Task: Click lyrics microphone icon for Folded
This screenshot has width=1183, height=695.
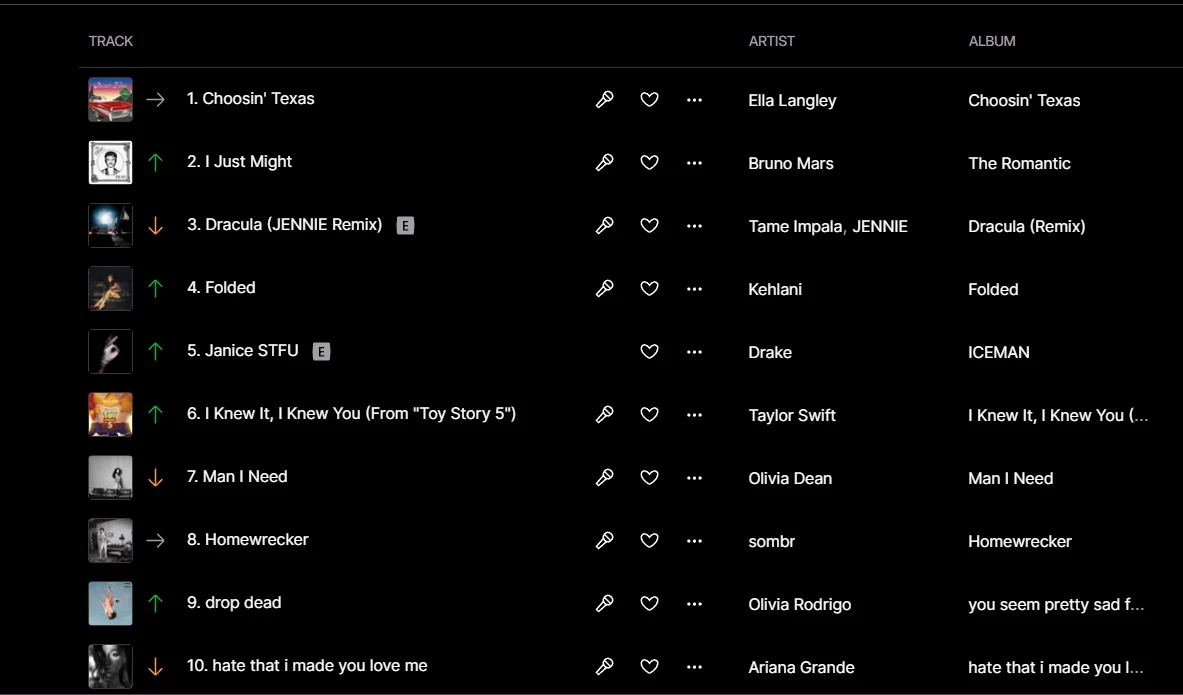Action: 604,288
